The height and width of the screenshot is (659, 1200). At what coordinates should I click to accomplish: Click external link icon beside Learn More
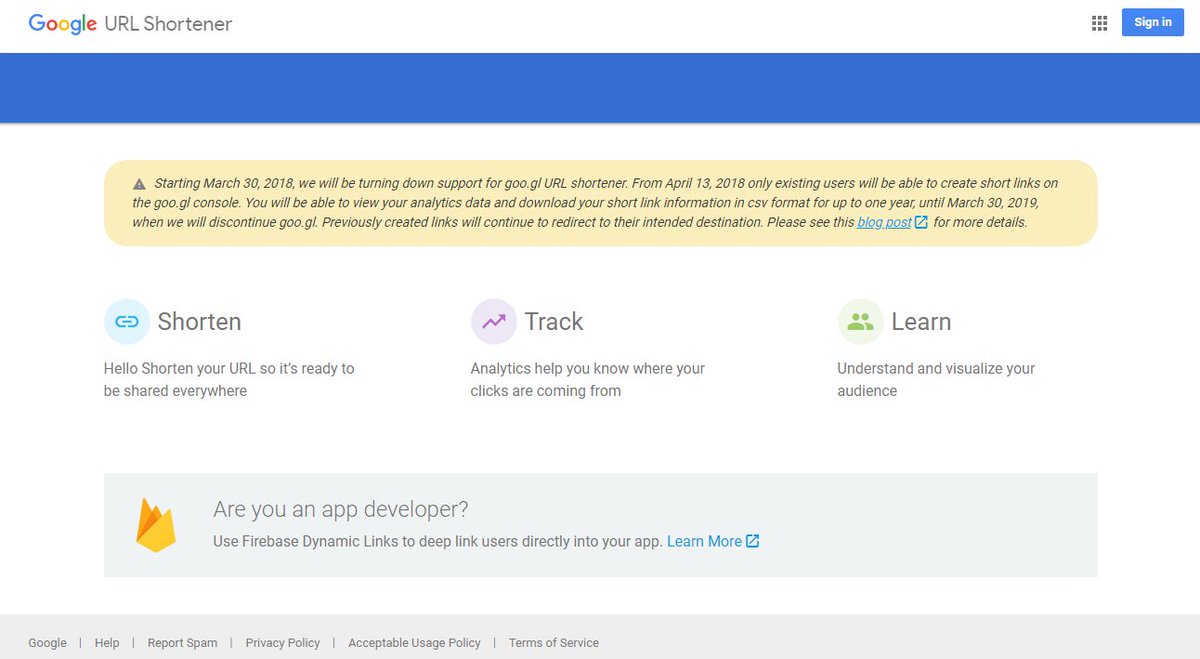click(753, 541)
